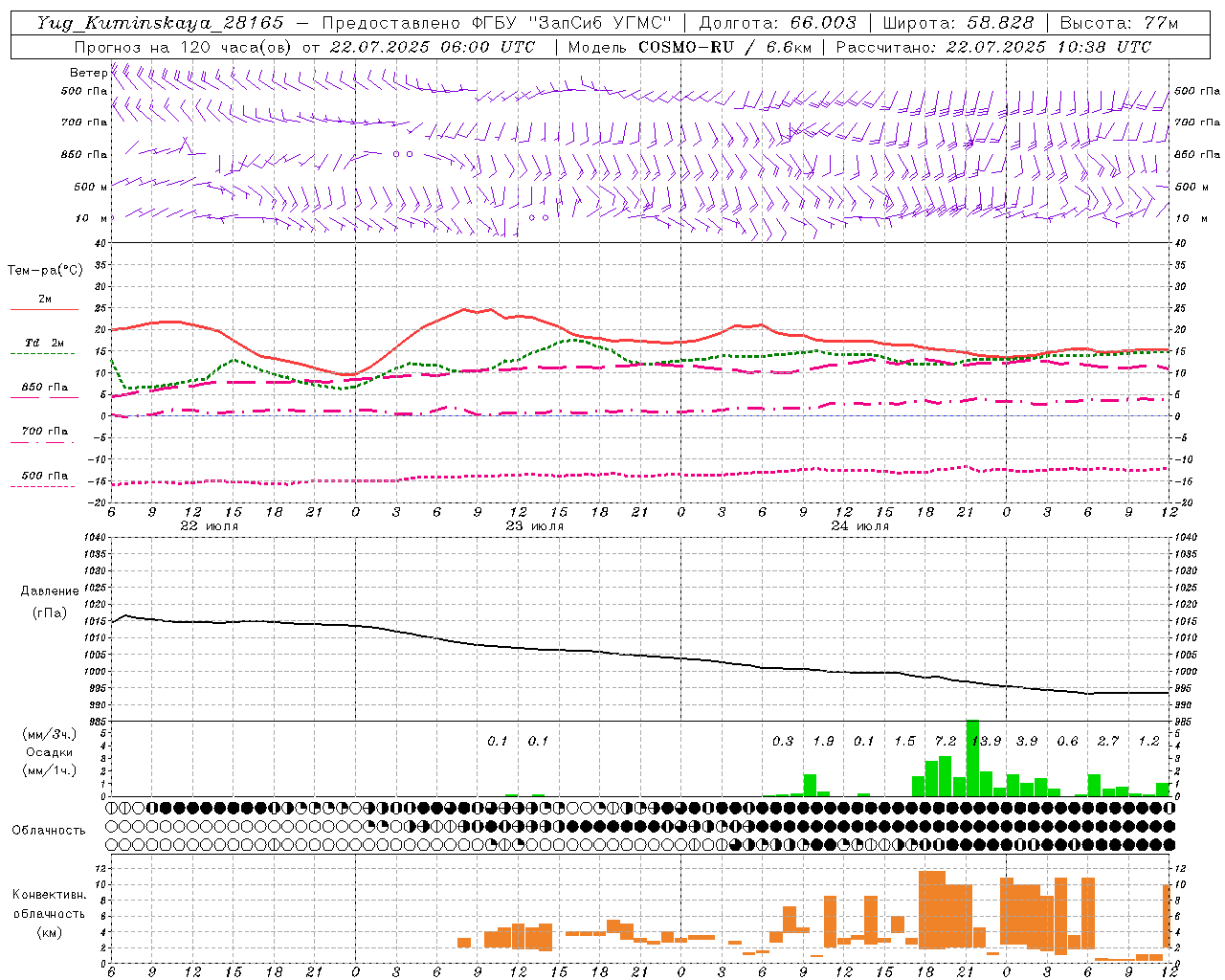
Task: Click the 0.6 precipitation total
Action: pos(1067,741)
